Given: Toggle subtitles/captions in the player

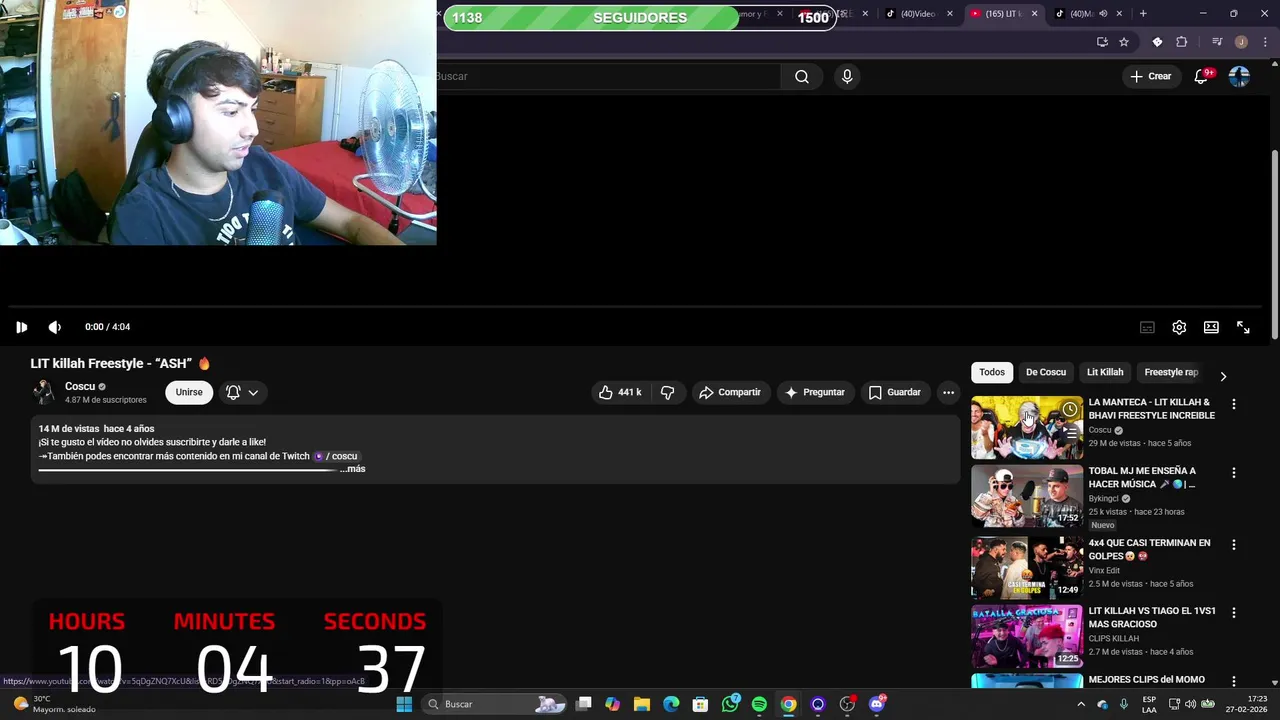Looking at the screenshot, I should tap(1147, 327).
